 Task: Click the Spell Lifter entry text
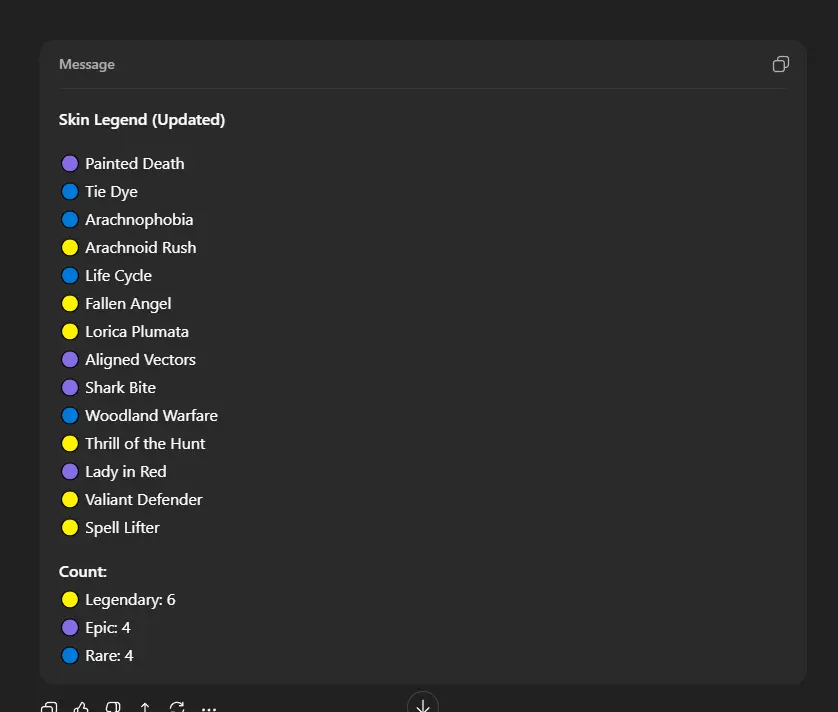122,527
